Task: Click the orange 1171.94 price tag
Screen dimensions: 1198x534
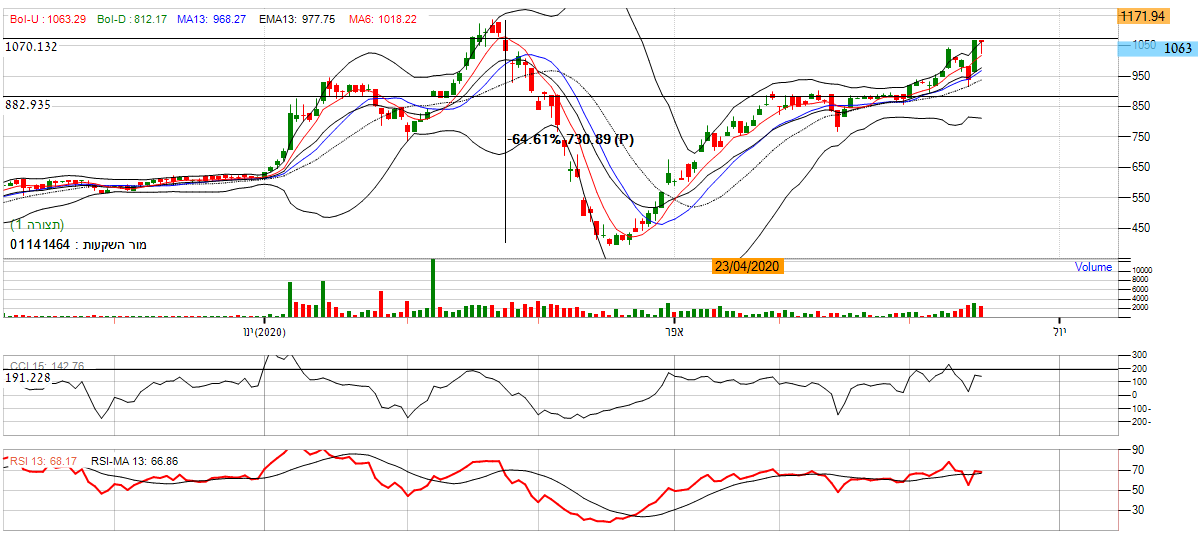Action: [x=1143, y=16]
